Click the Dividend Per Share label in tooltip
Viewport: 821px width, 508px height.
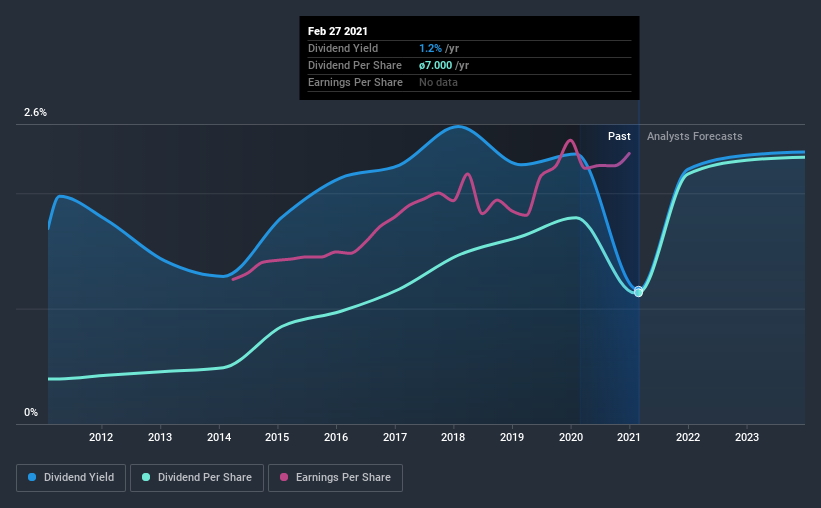click(355, 65)
